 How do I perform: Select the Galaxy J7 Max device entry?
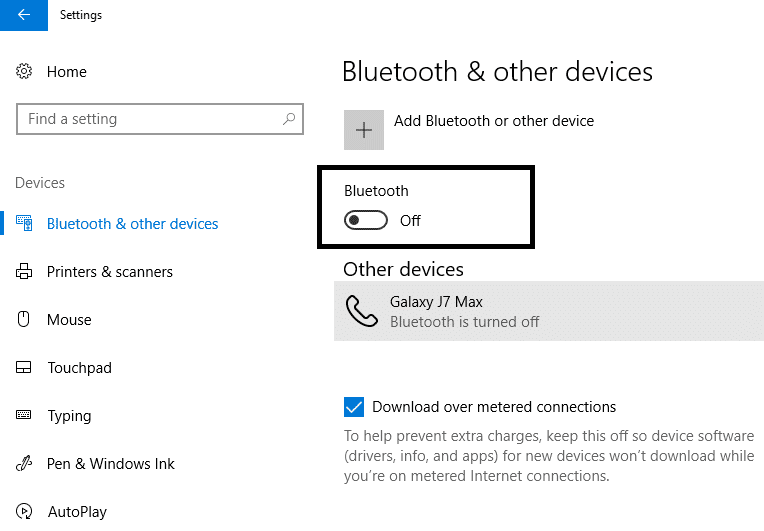pyautogui.click(x=548, y=311)
